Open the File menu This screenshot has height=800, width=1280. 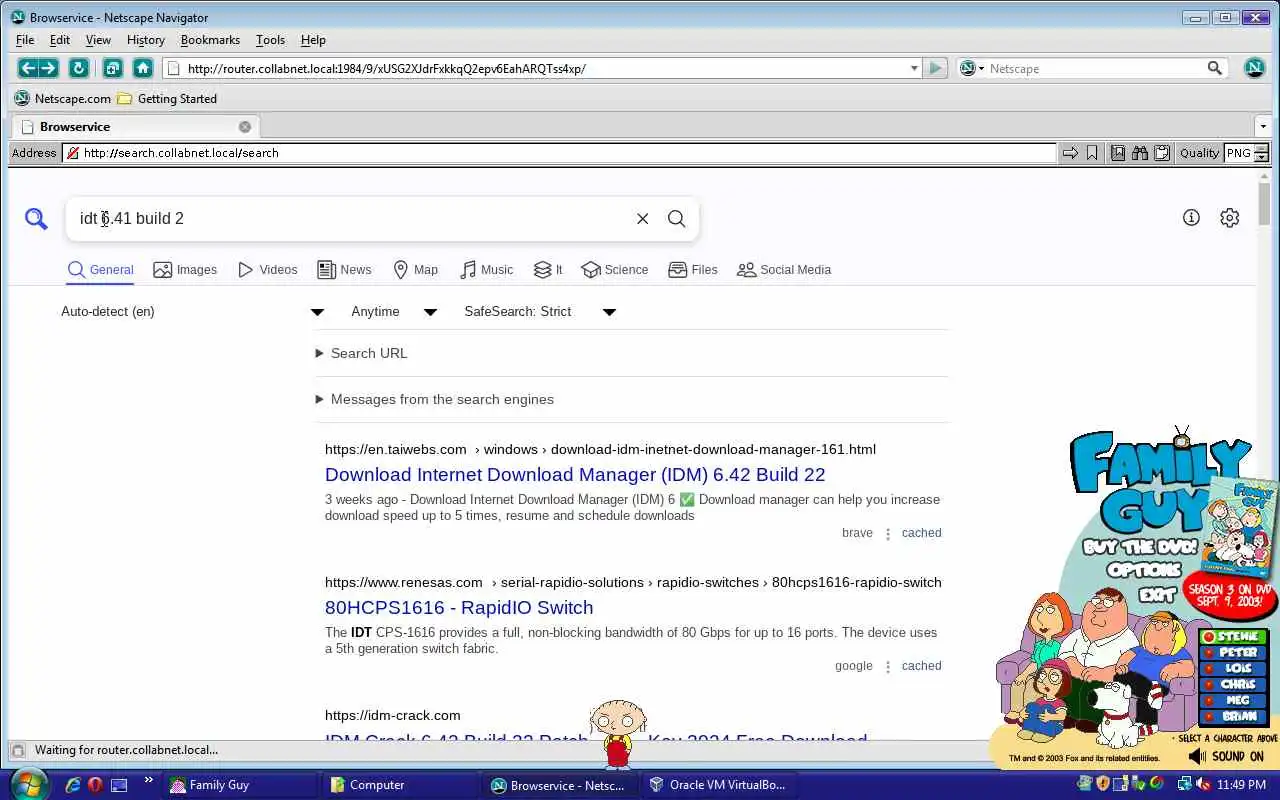click(x=25, y=40)
